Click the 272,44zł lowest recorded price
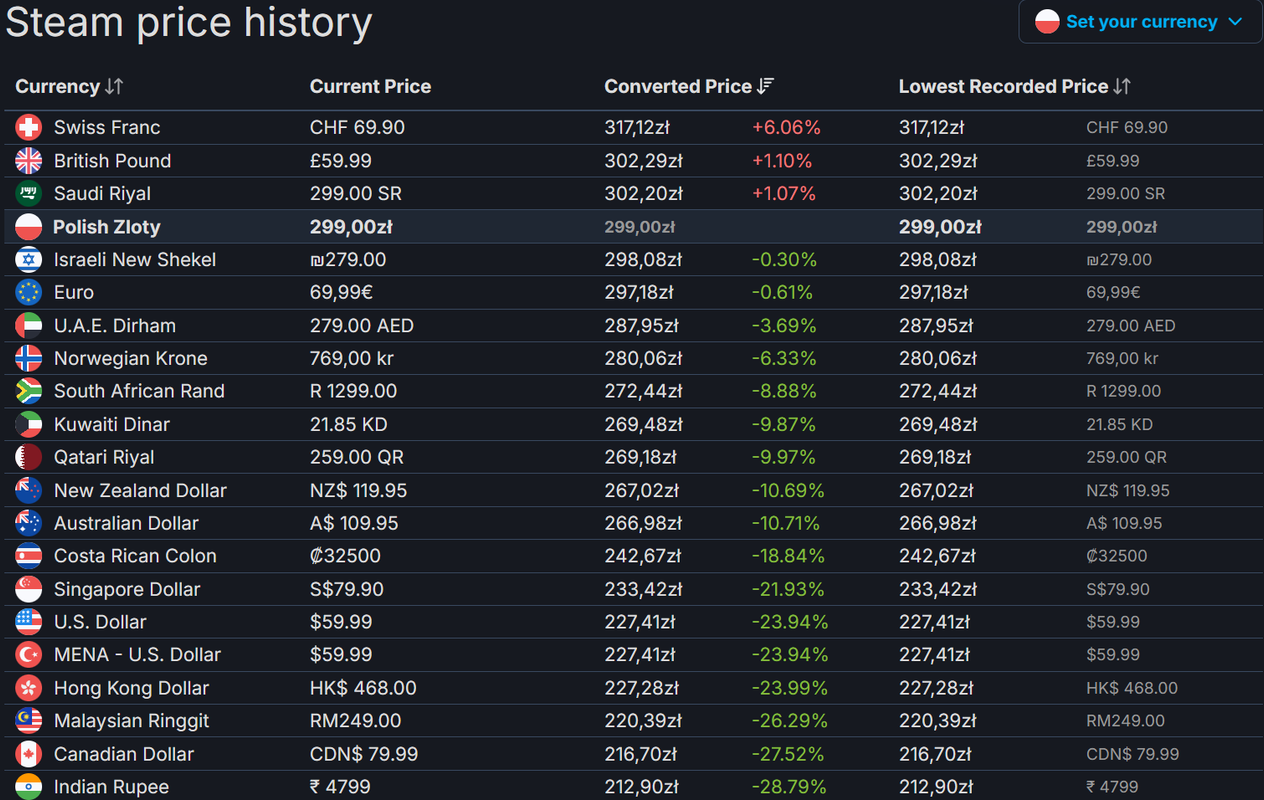Image resolution: width=1264 pixels, height=800 pixels. pos(938,391)
